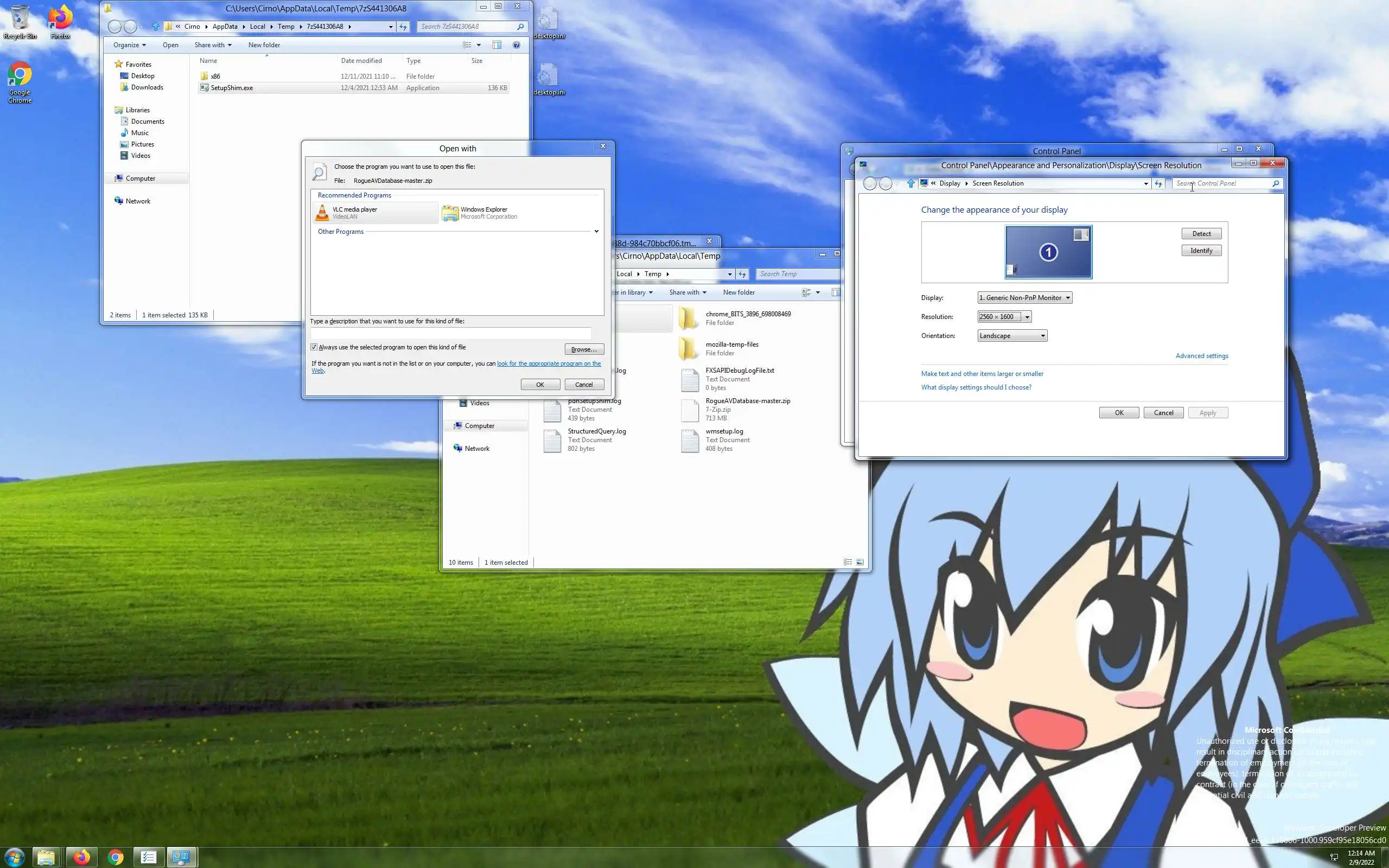
Task: Click the help question mark icon
Action: click(x=516, y=45)
